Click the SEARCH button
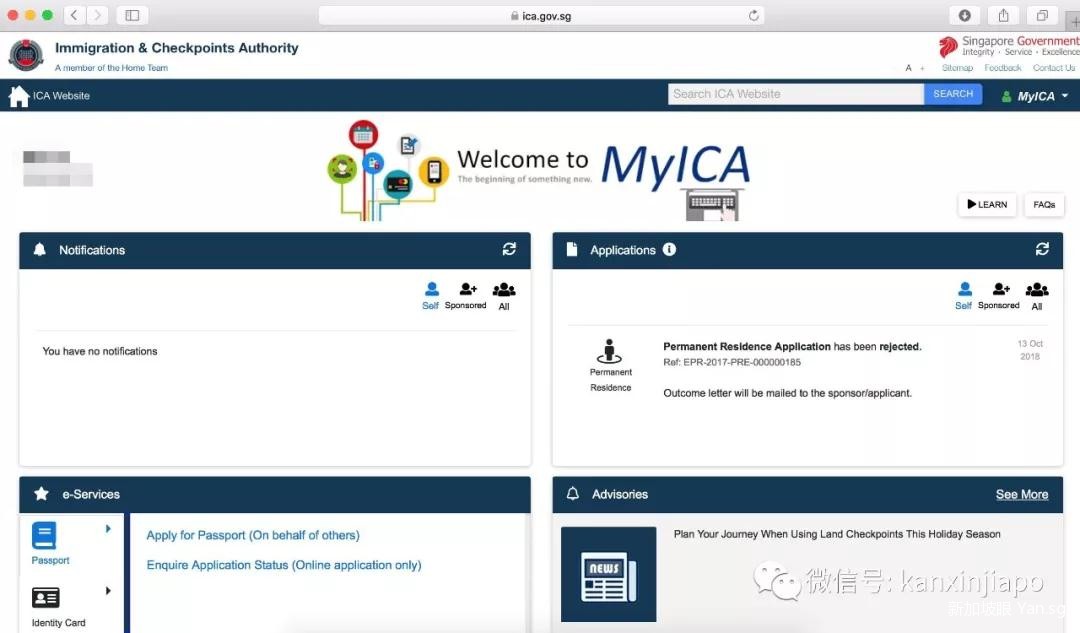The height and width of the screenshot is (633, 1080). tap(953, 94)
